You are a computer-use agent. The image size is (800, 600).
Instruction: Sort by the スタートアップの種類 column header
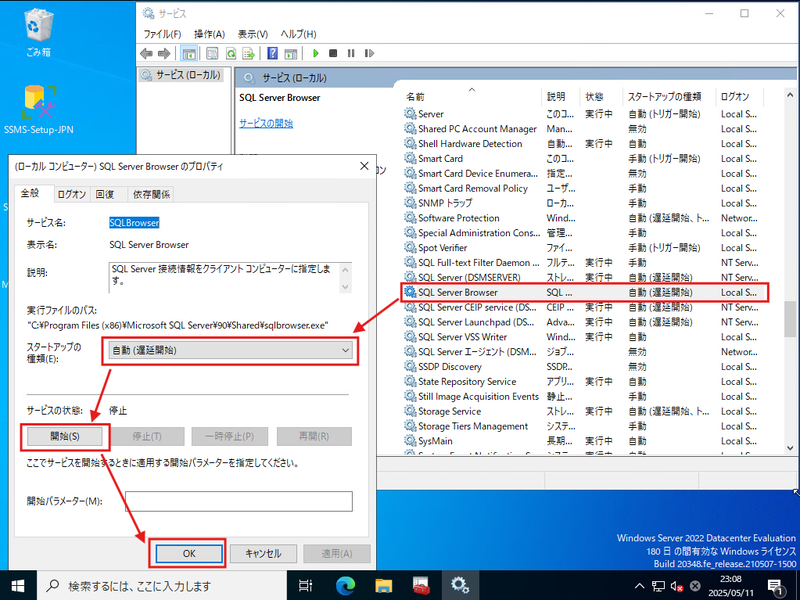coord(669,96)
